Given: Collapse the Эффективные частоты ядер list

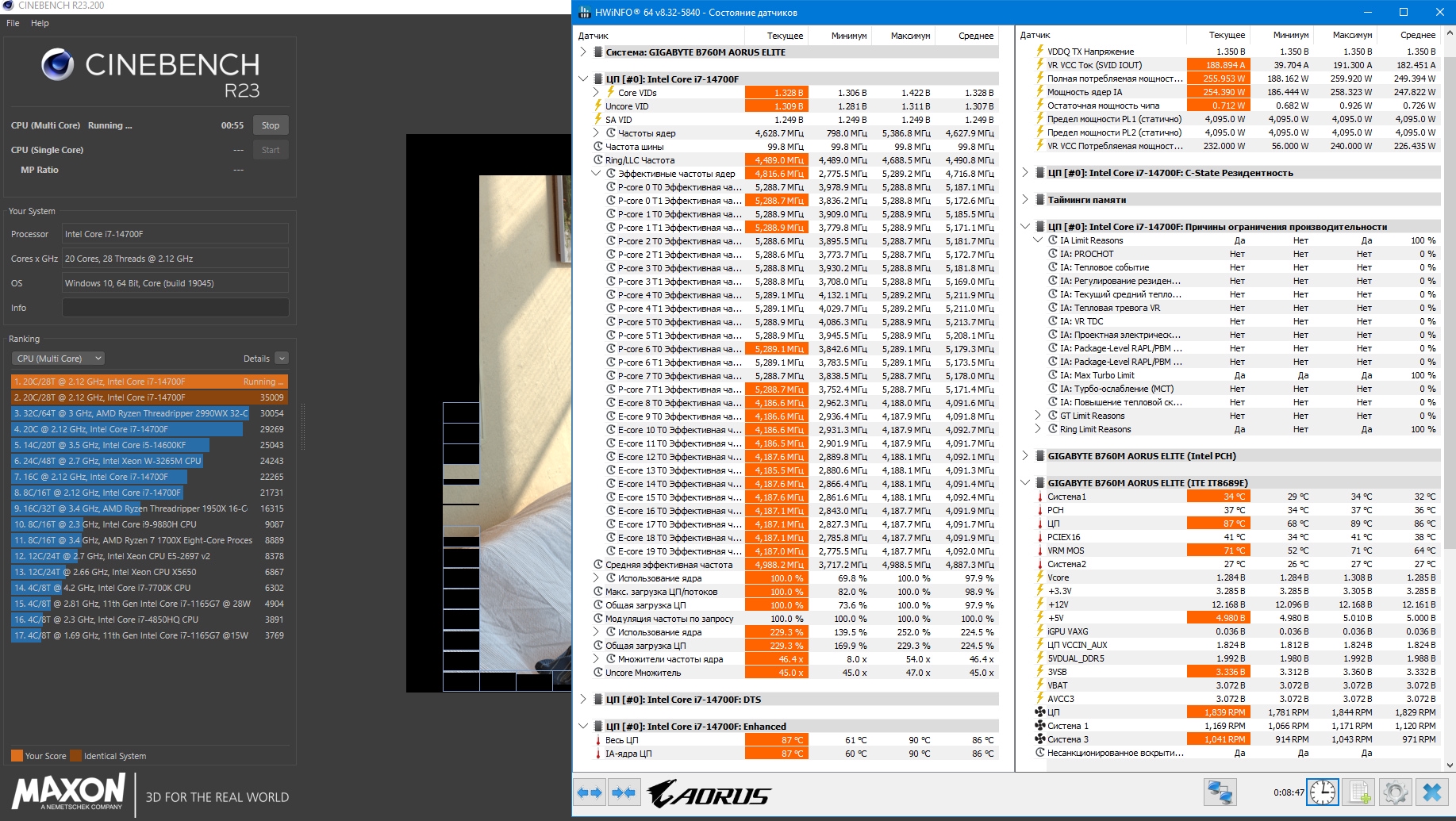Looking at the screenshot, I should click(597, 174).
